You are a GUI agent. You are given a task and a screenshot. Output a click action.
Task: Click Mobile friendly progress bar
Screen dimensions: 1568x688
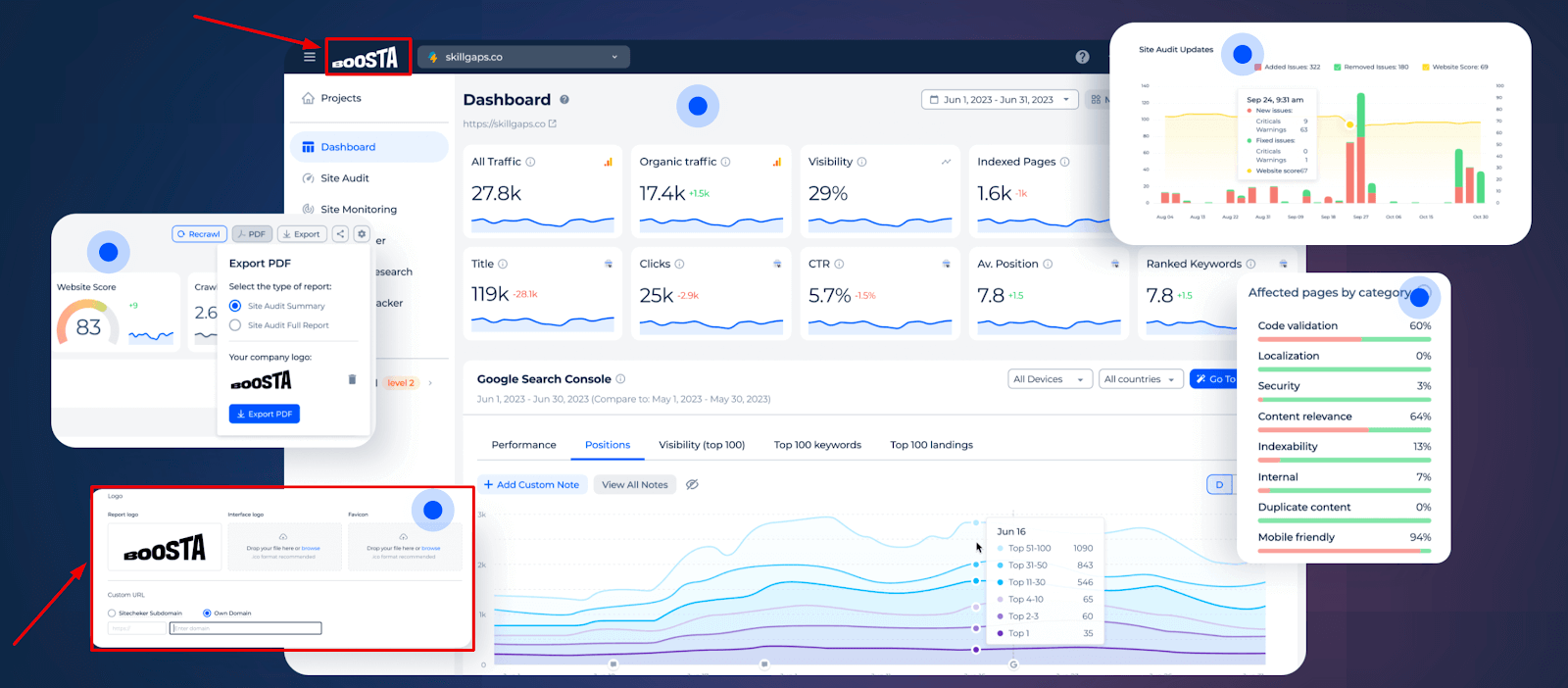[1345, 551]
